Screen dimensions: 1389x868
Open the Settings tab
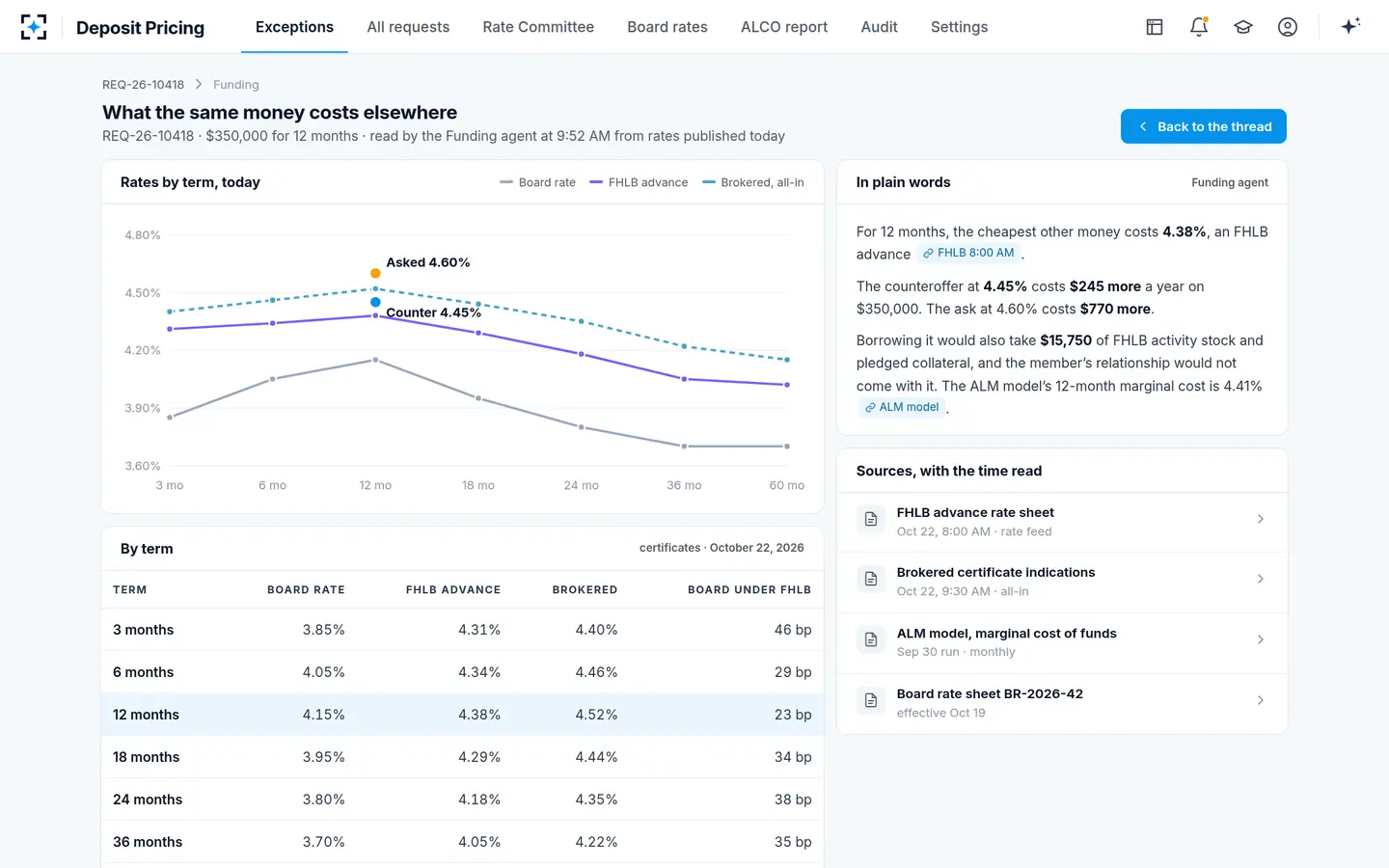[959, 27]
